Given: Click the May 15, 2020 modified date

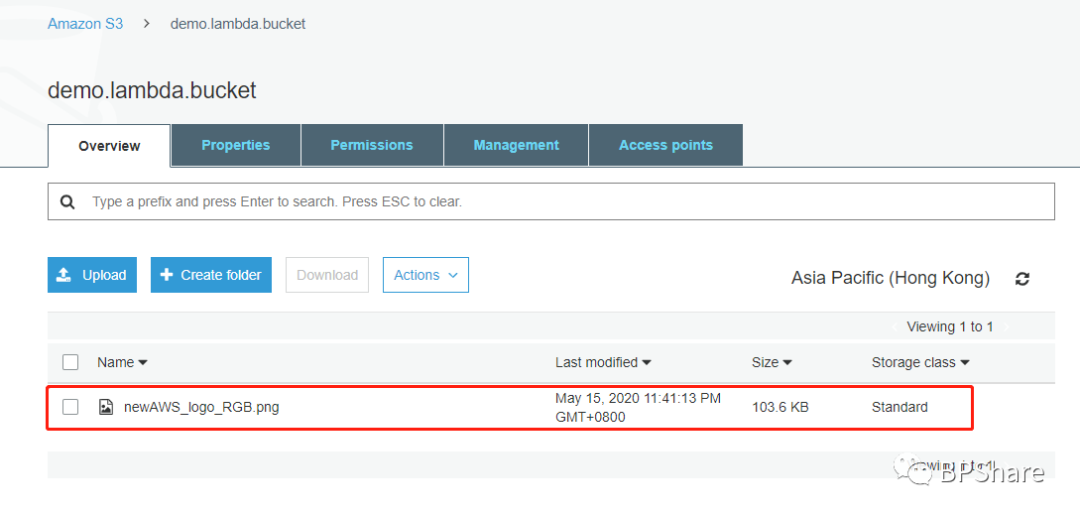Looking at the screenshot, I should point(638,408).
